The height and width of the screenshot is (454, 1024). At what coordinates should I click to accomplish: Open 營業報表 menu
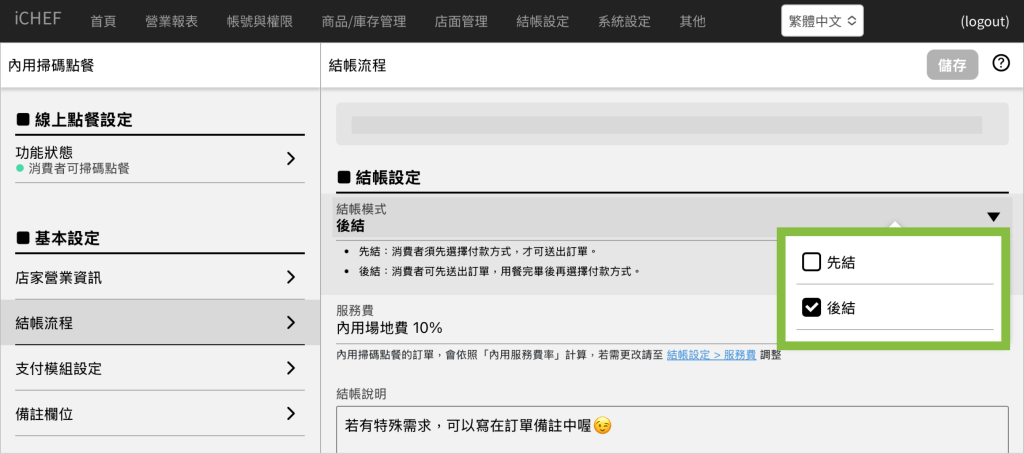pyautogui.click(x=171, y=21)
